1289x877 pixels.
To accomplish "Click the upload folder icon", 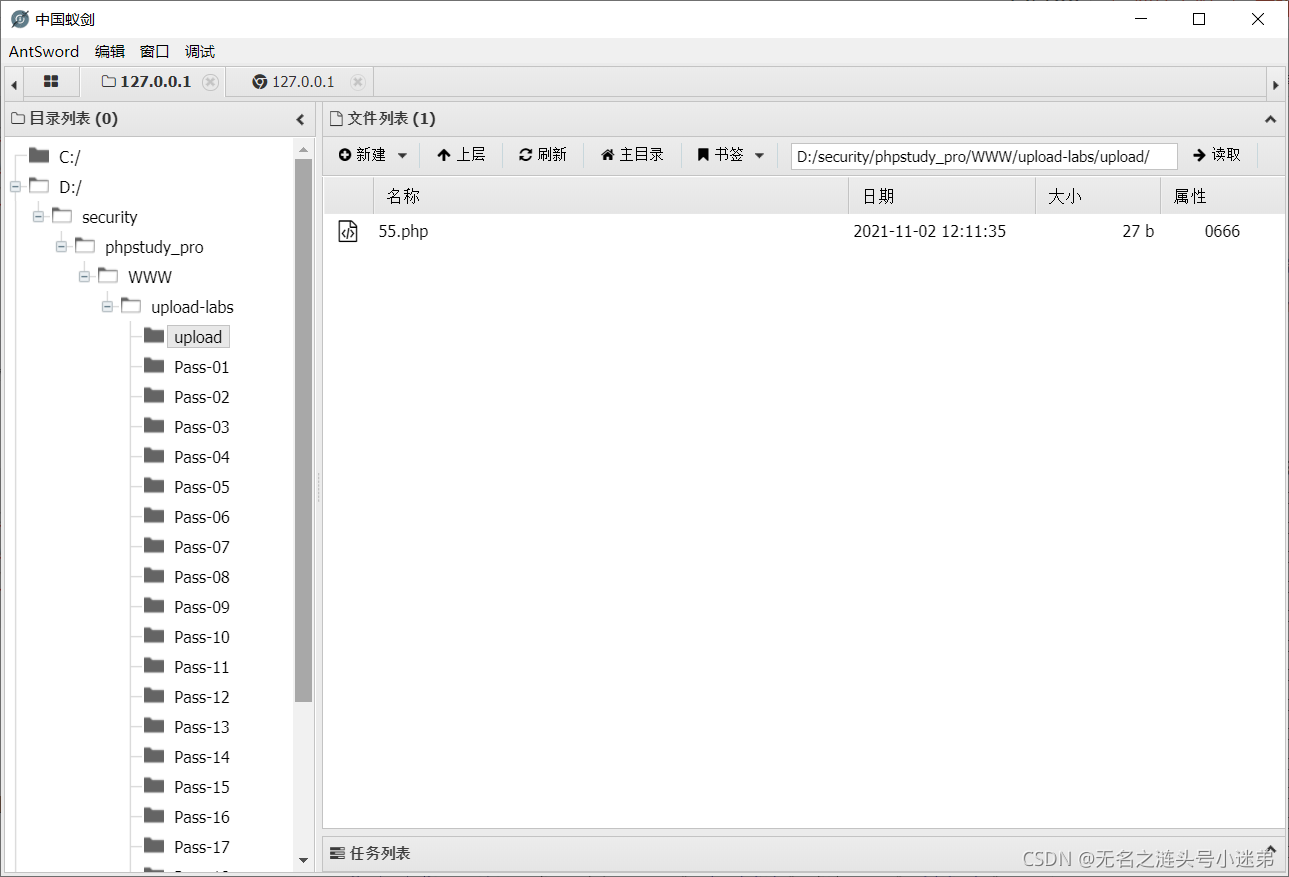I will (x=154, y=336).
